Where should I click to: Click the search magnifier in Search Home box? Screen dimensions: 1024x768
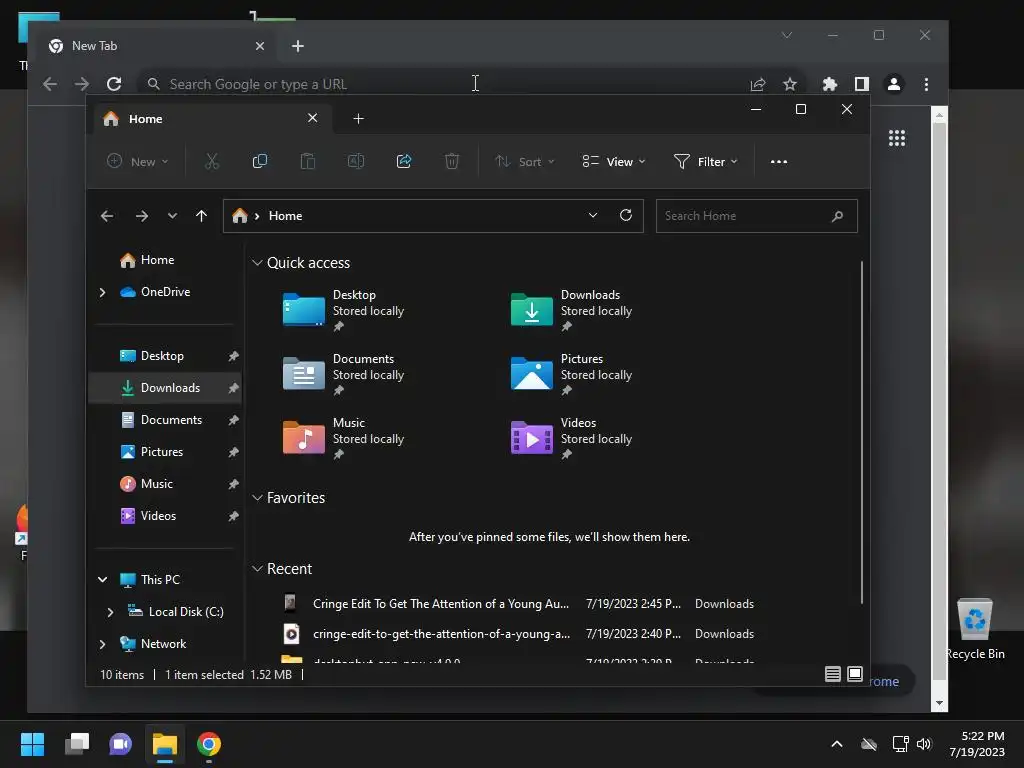[x=837, y=216]
